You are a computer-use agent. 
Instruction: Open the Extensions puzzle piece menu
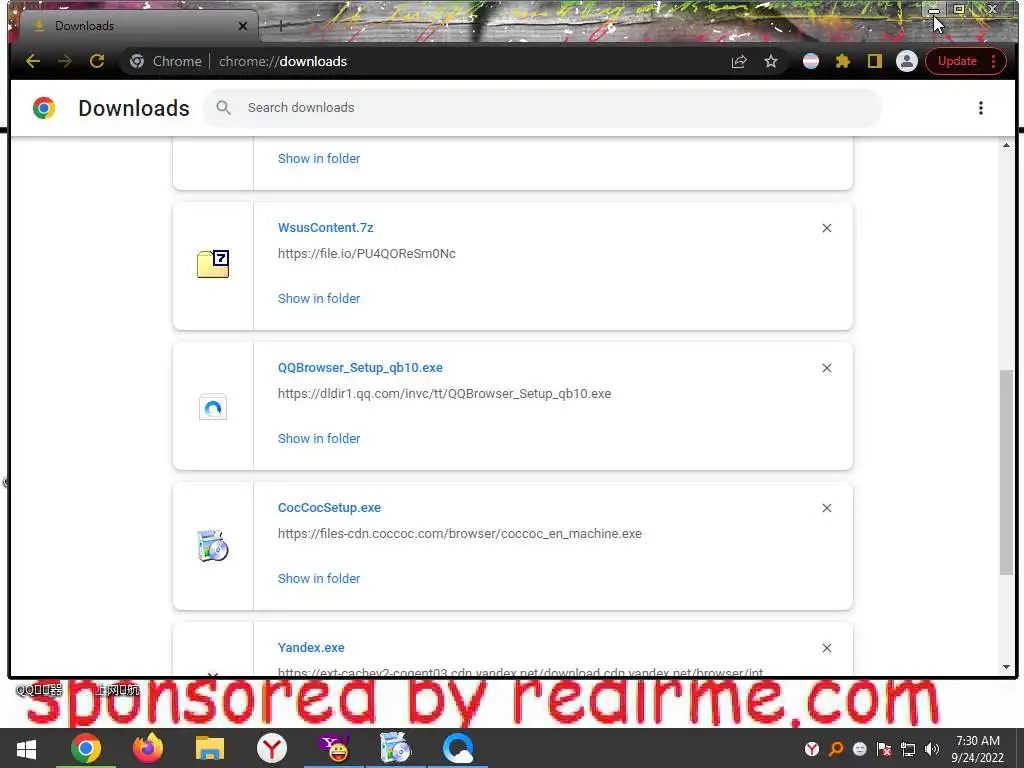[842, 61]
